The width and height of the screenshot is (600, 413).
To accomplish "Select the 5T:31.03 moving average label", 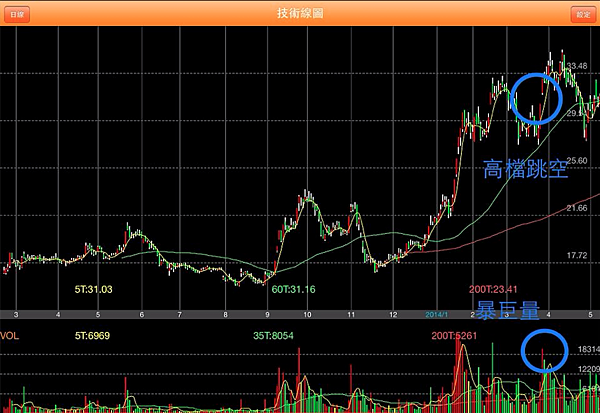I will click(93, 289).
